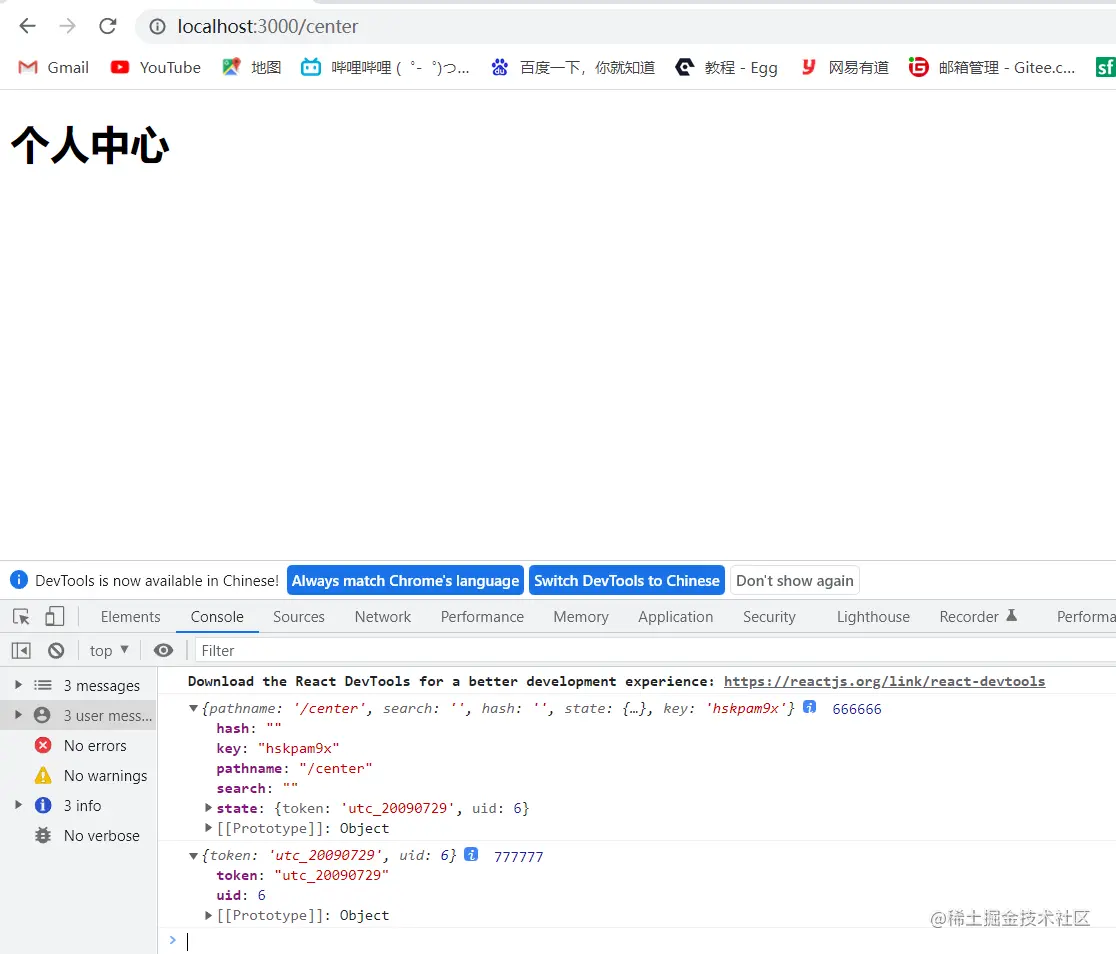
Task: Click the 个人中心 page heading
Action: (90, 145)
